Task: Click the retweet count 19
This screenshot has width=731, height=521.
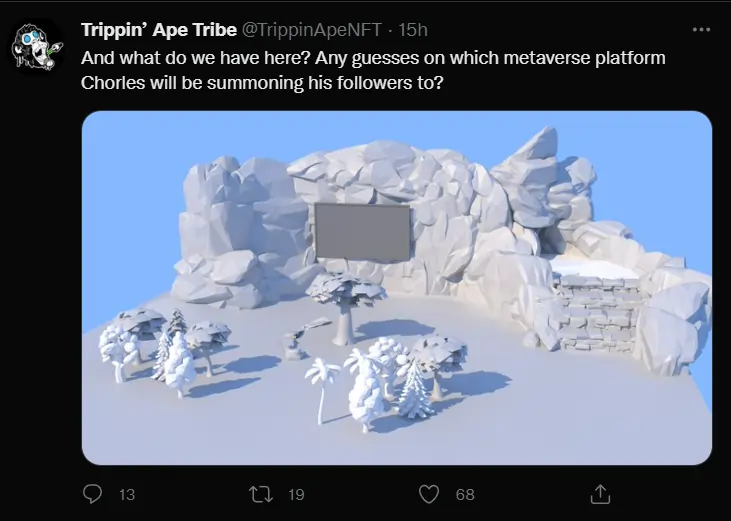Action: [x=296, y=494]
